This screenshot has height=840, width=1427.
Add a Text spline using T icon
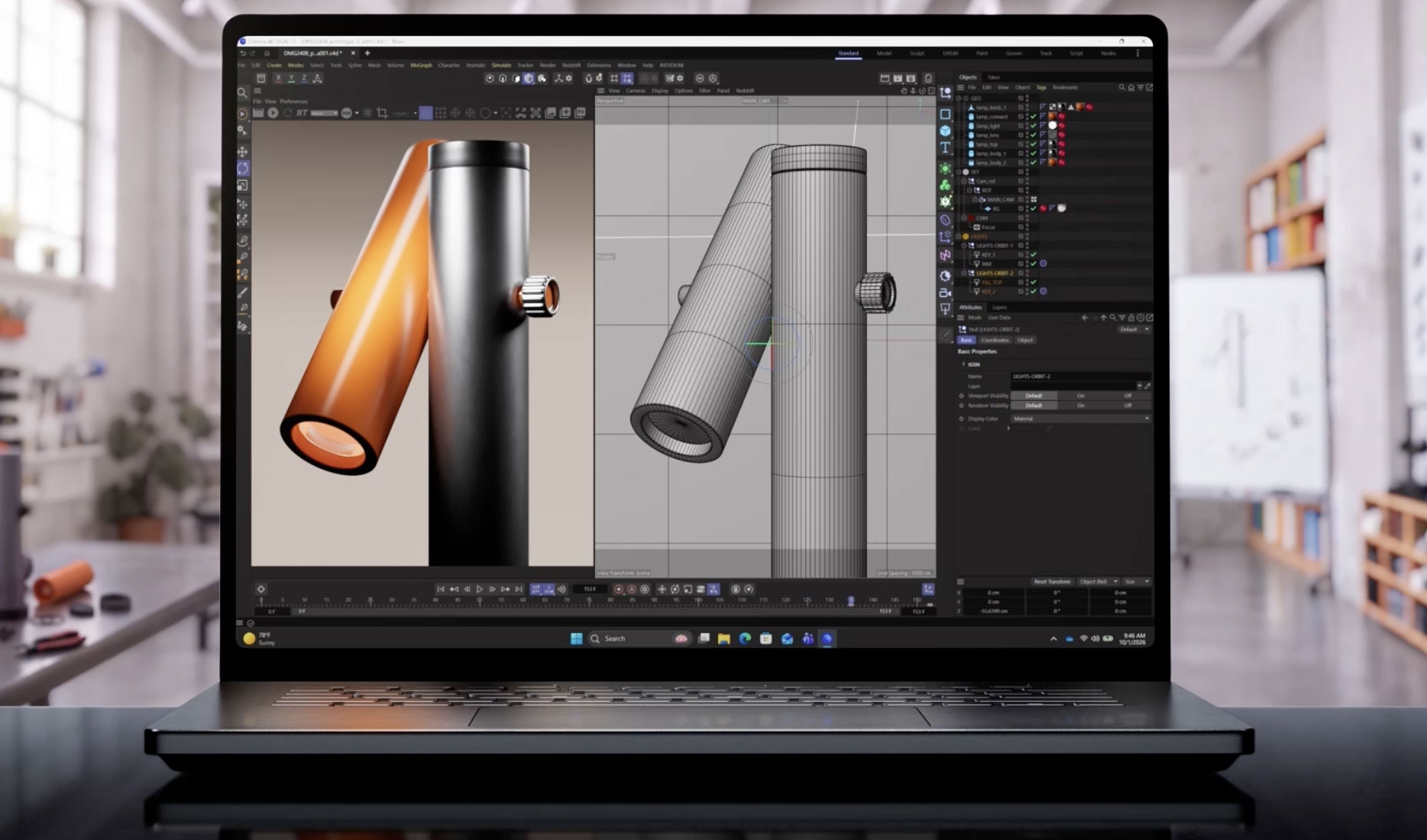click(x=945, y=147)
